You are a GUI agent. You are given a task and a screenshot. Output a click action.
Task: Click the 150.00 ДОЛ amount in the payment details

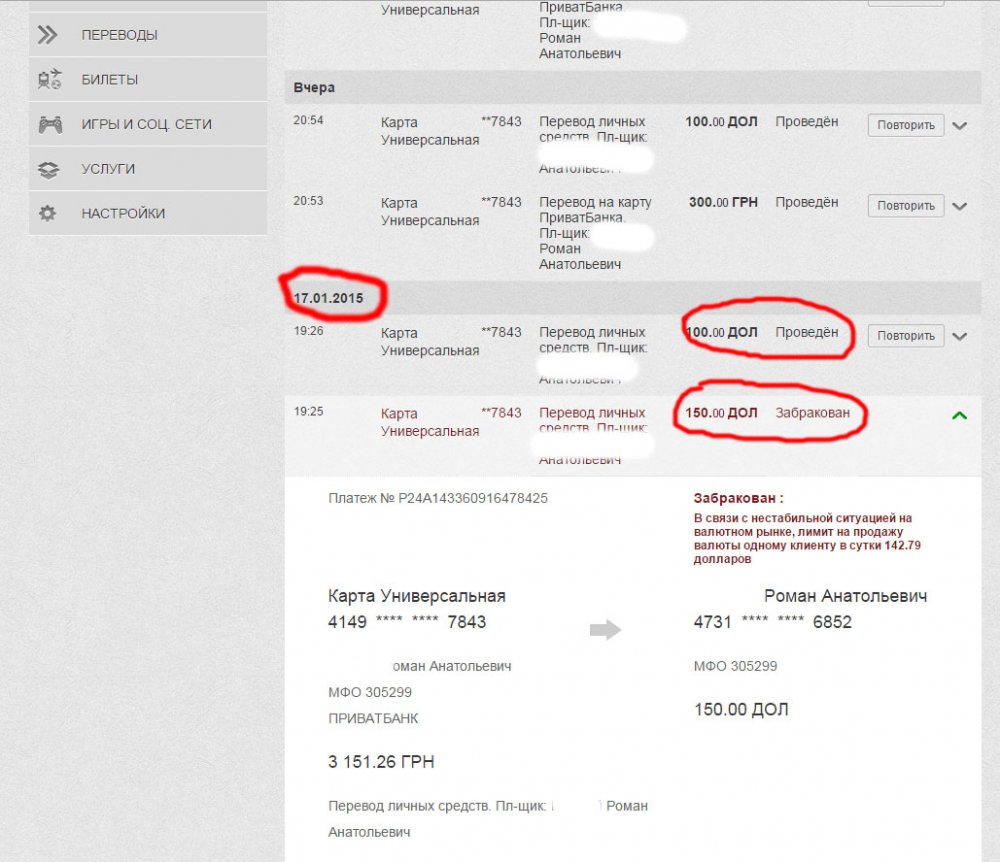coord(741,710)
